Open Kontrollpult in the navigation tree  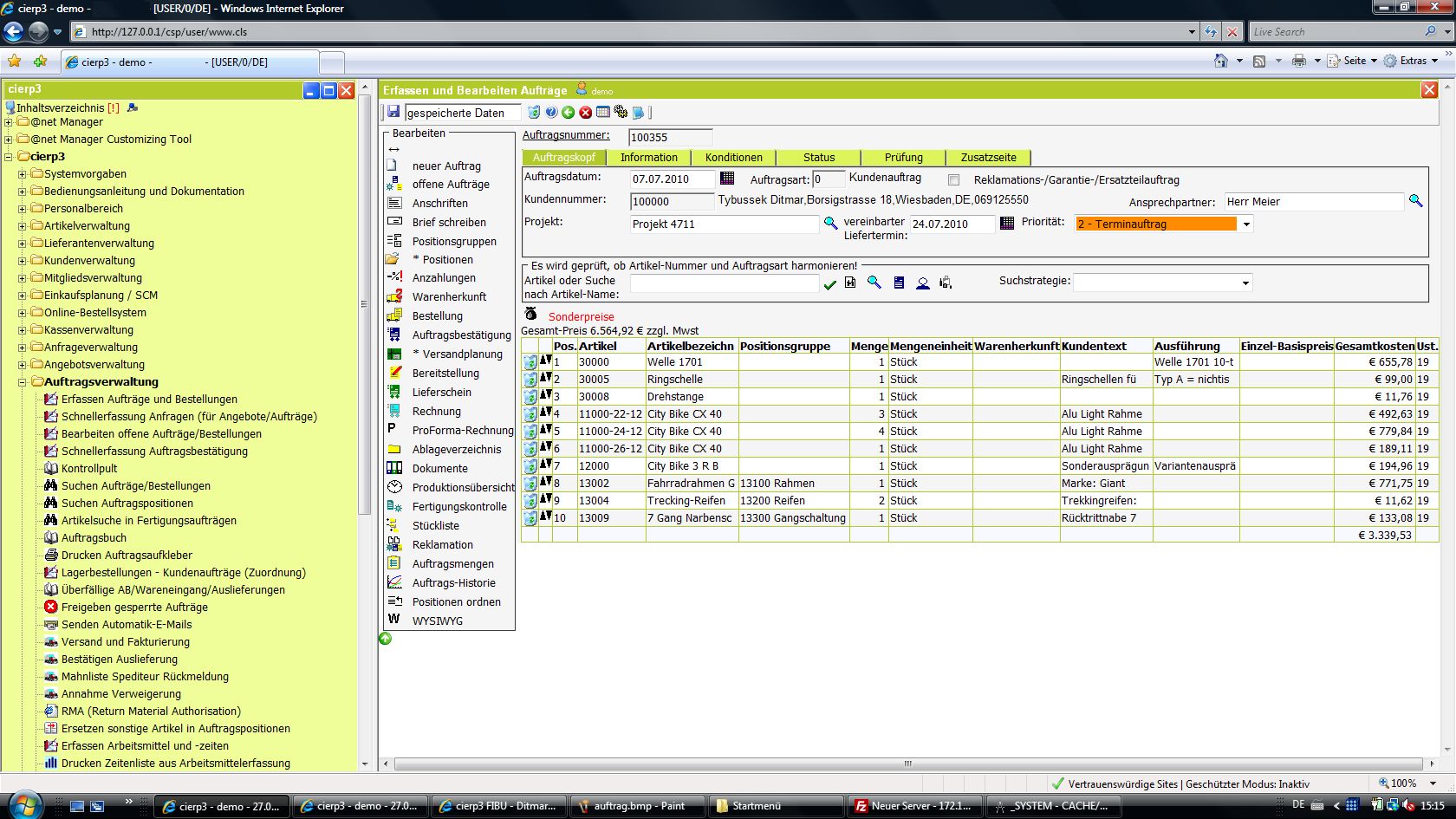pyautogui.click(x=89, y=469)
